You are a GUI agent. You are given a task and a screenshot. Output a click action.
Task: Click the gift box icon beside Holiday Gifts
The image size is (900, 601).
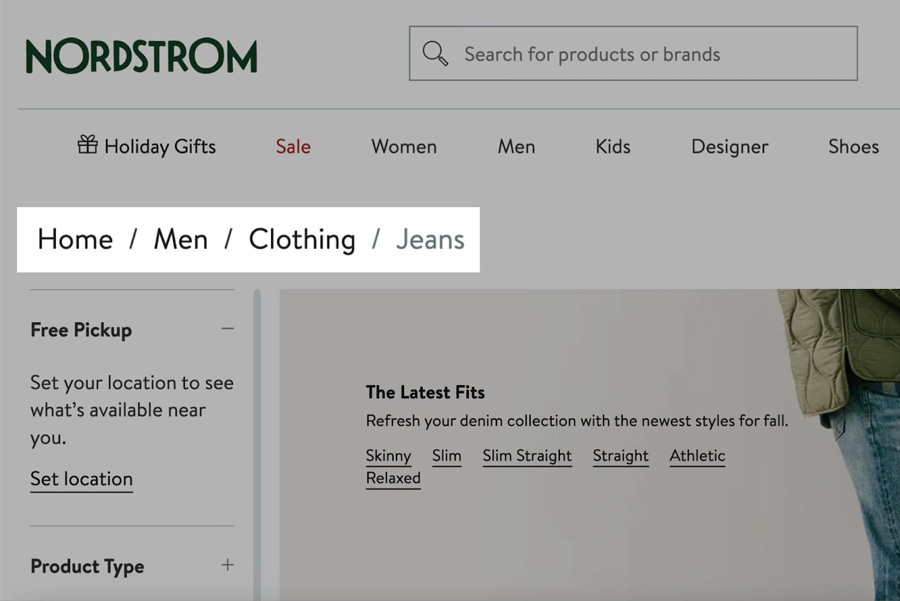(88, 145)
